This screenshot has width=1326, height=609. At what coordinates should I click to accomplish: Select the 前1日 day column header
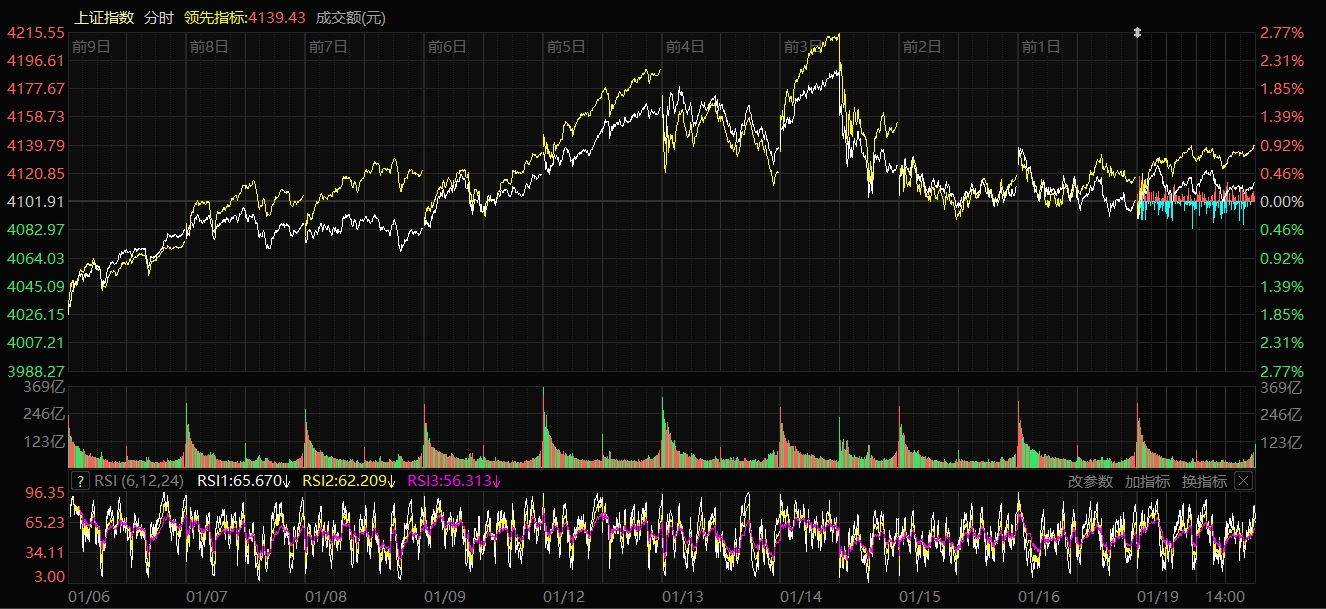tap(1041, 46)
